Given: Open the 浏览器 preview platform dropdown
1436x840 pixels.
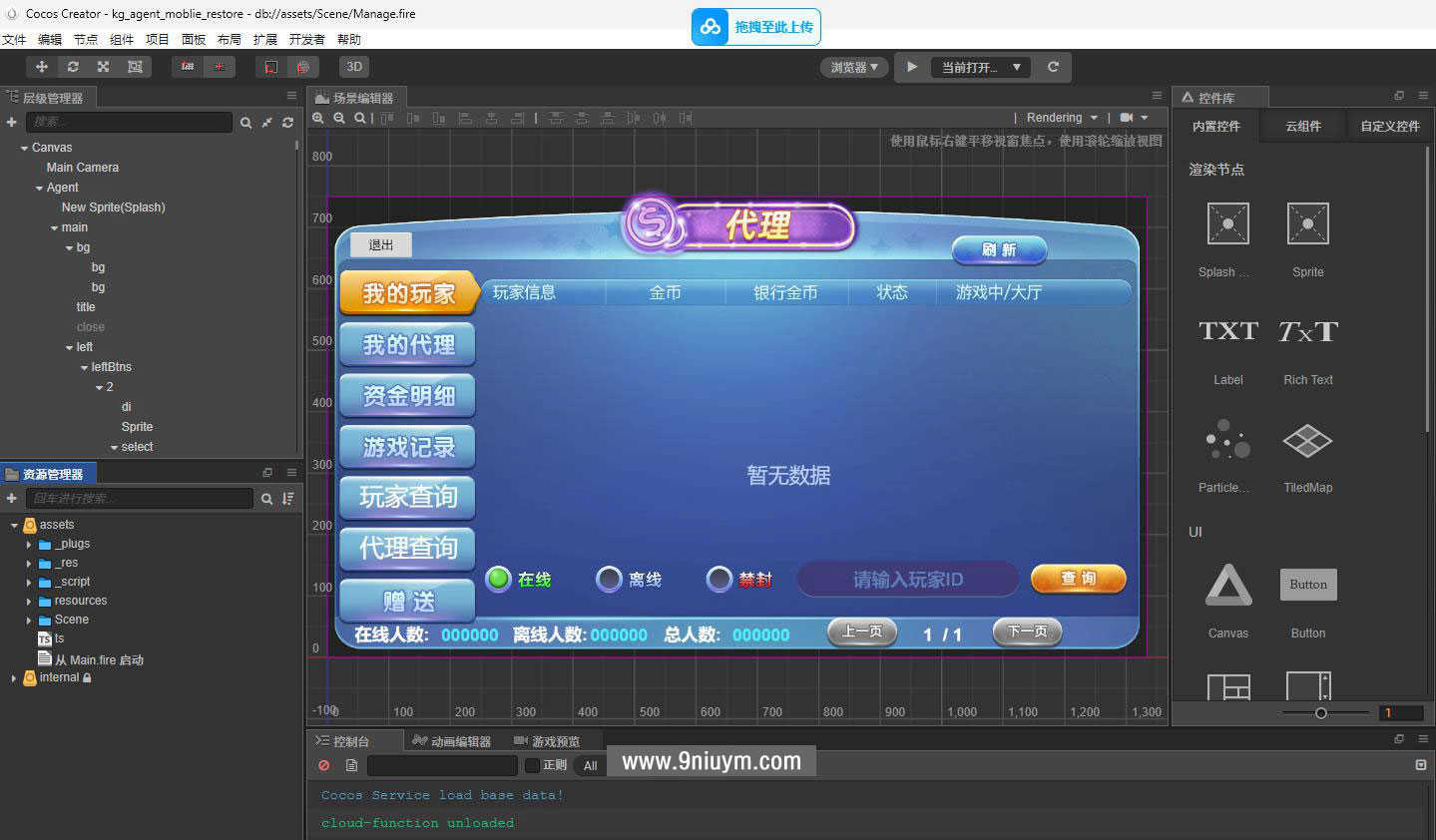Looking at the screenshot, I should (854, 67).
